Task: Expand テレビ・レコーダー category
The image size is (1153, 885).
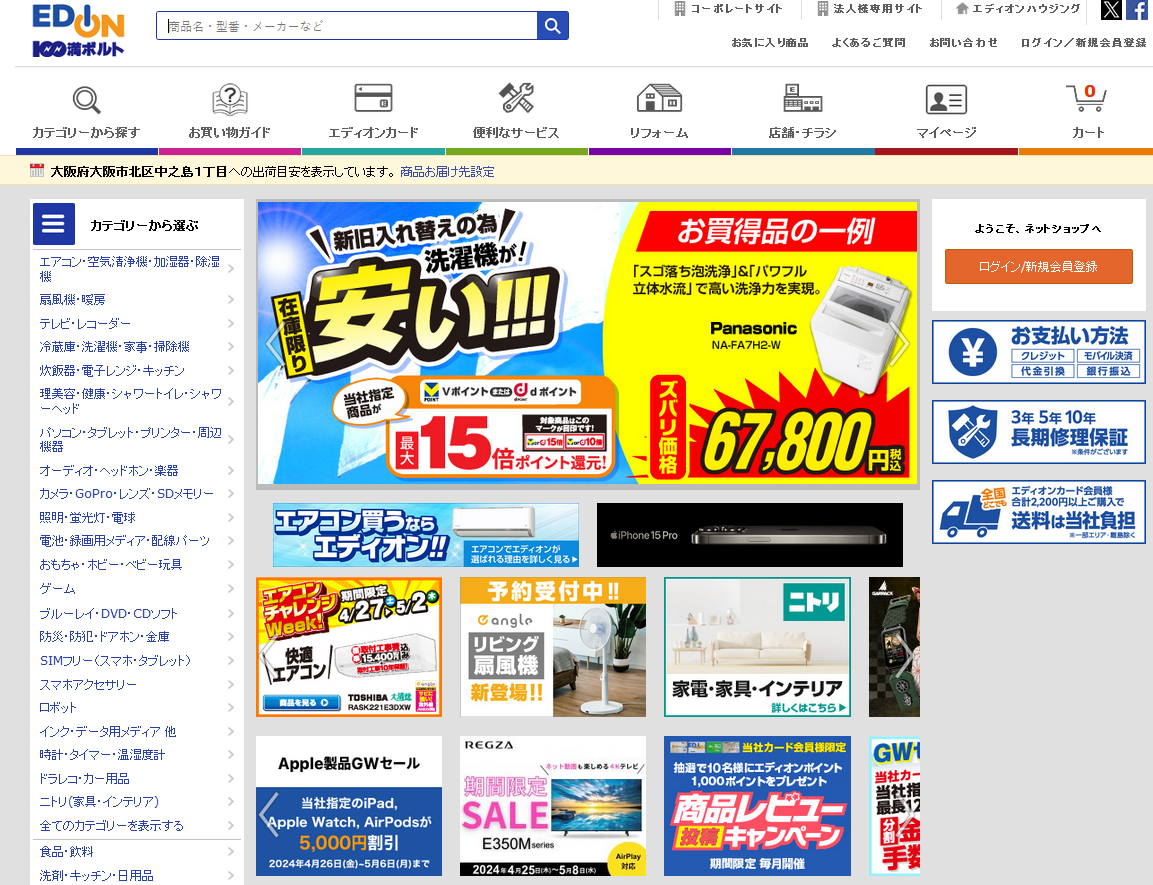Action: click(137, 323)
